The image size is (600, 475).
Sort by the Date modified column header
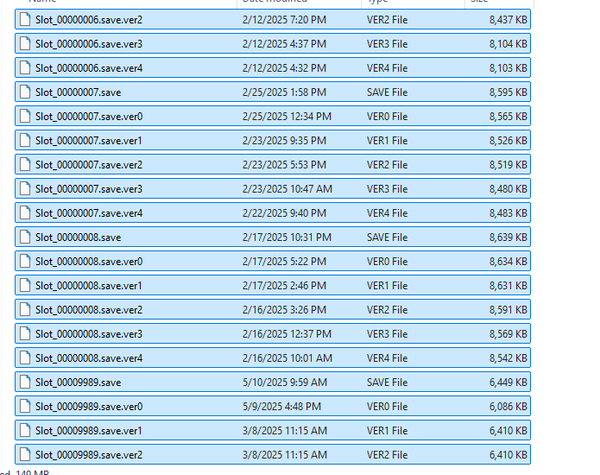(275, 3)
